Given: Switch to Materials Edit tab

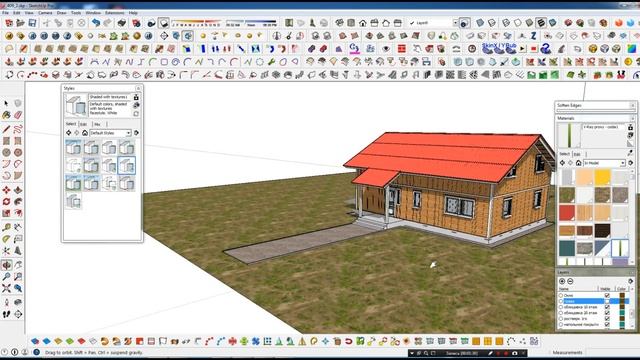Looking at the screenshot, I should (577, 154).
